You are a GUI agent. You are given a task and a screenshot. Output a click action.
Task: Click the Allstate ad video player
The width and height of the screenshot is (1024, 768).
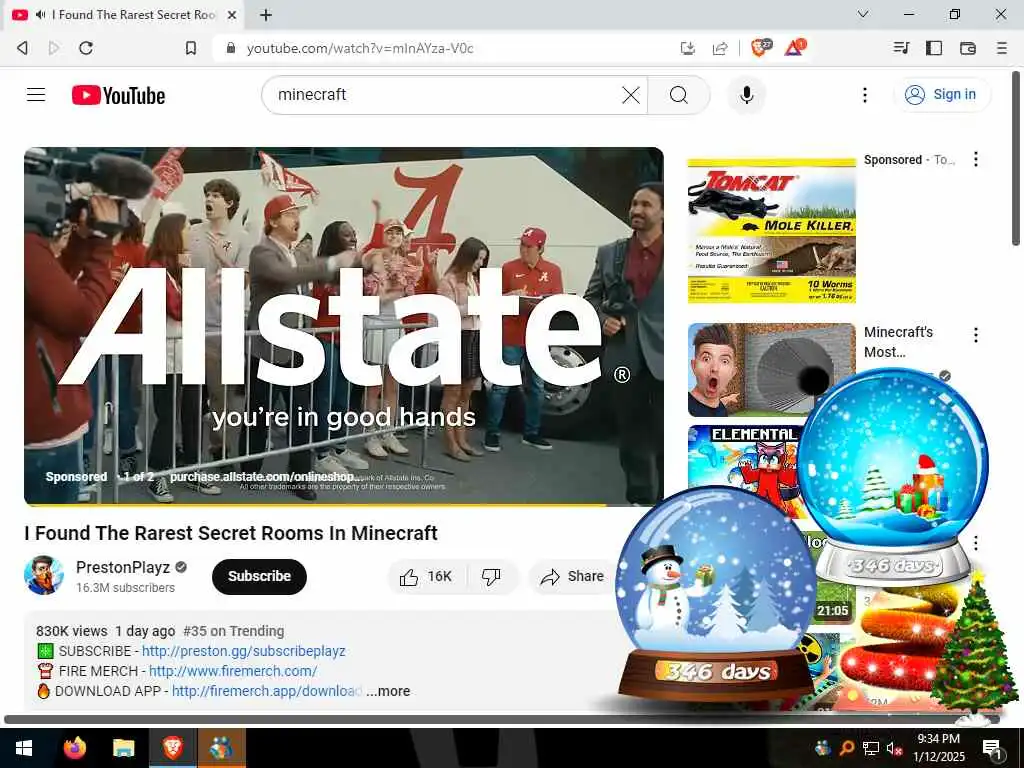tap(344, 325)
